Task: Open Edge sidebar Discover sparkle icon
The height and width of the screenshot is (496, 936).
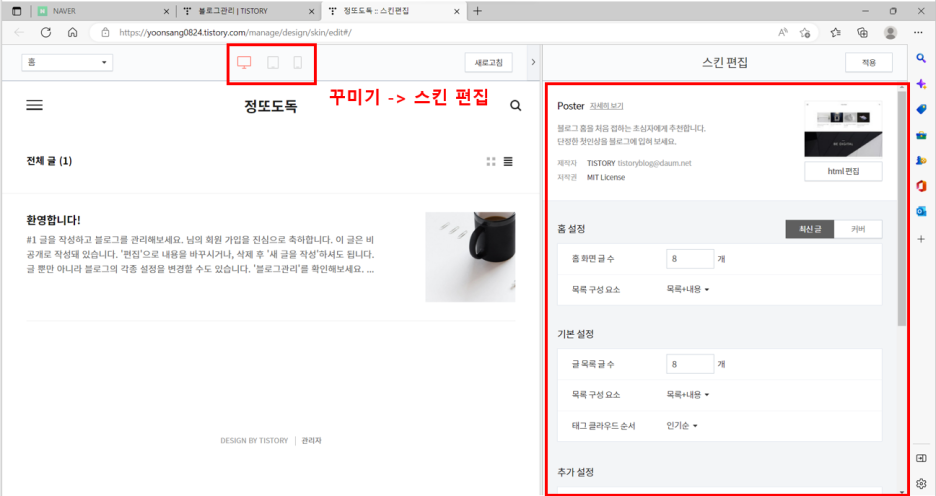Action: 921,84
